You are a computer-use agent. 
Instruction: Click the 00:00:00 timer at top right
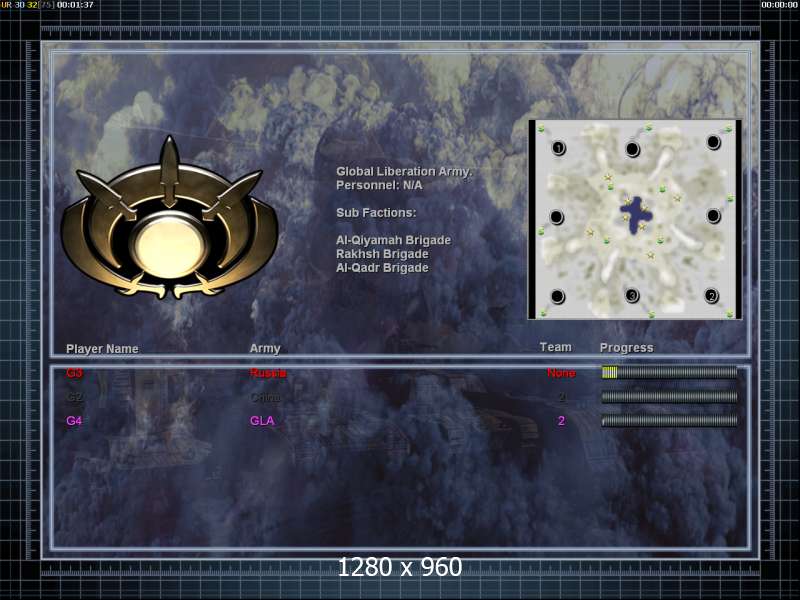click(x=779, y=5)
